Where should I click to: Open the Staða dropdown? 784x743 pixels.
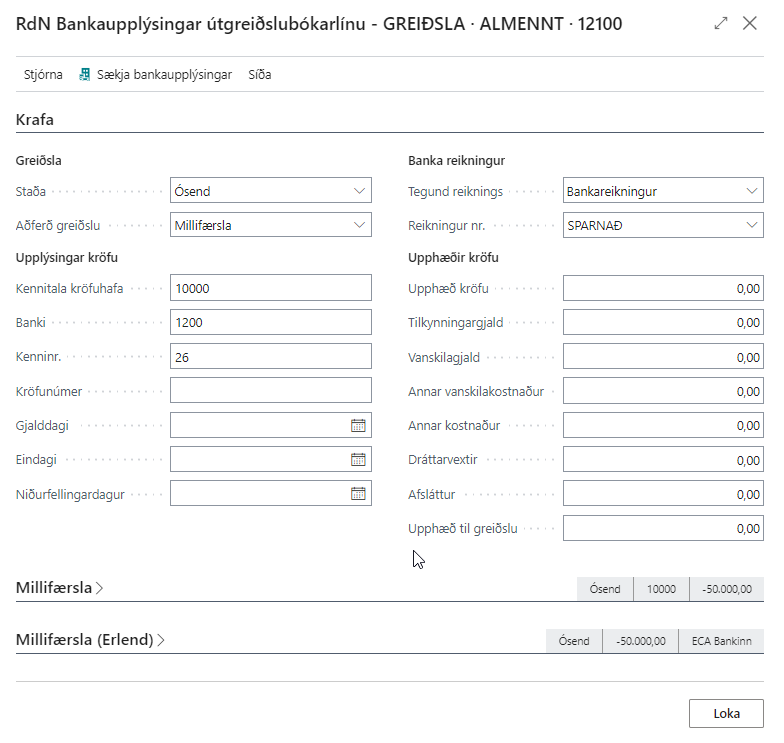click(x=360, y=191)
